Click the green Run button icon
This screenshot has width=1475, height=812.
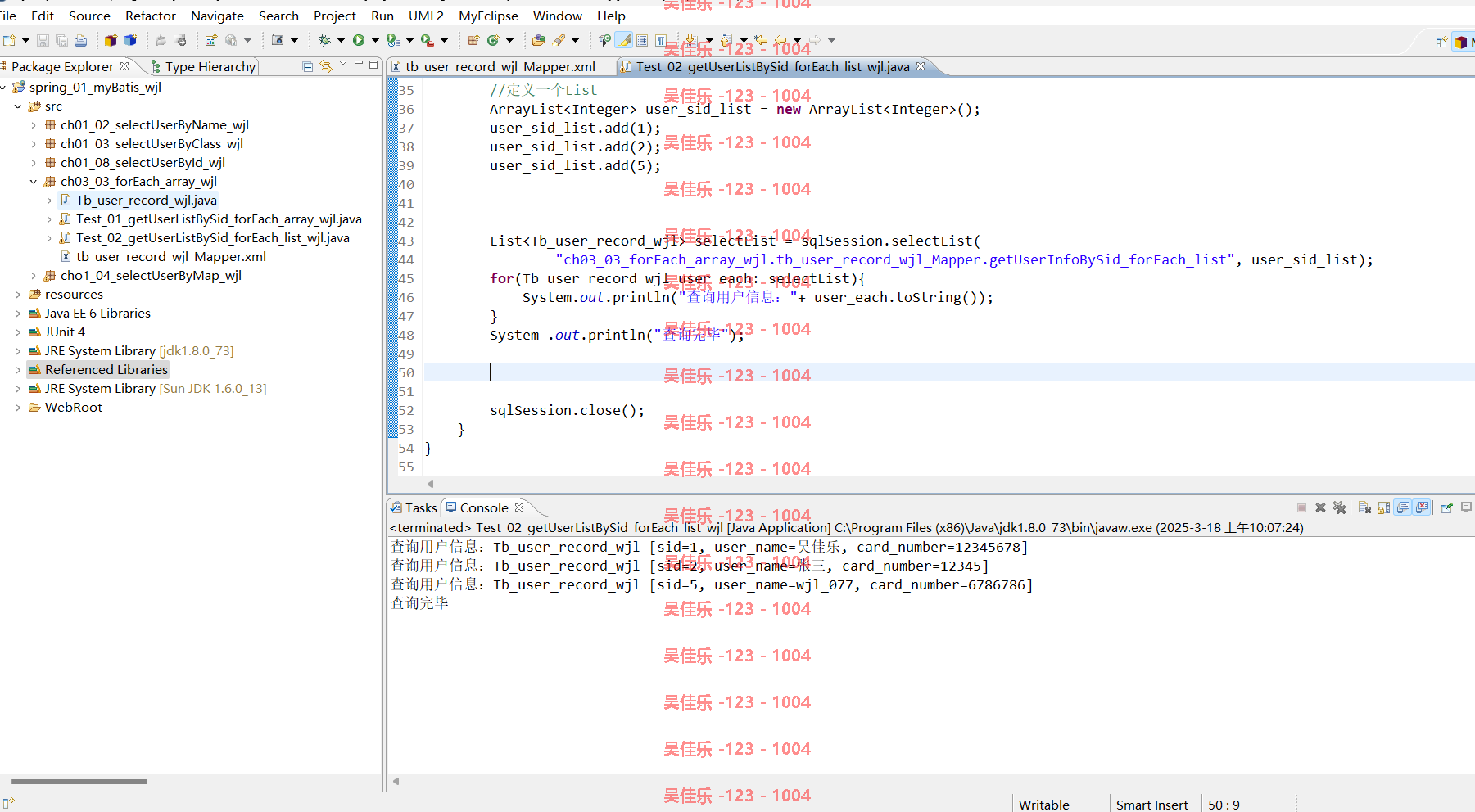359,40
